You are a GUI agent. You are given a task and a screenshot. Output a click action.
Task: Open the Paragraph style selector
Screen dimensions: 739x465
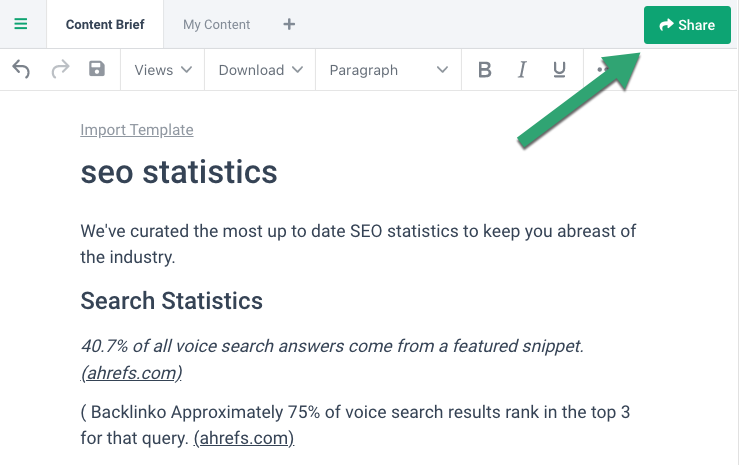(388, 70)
